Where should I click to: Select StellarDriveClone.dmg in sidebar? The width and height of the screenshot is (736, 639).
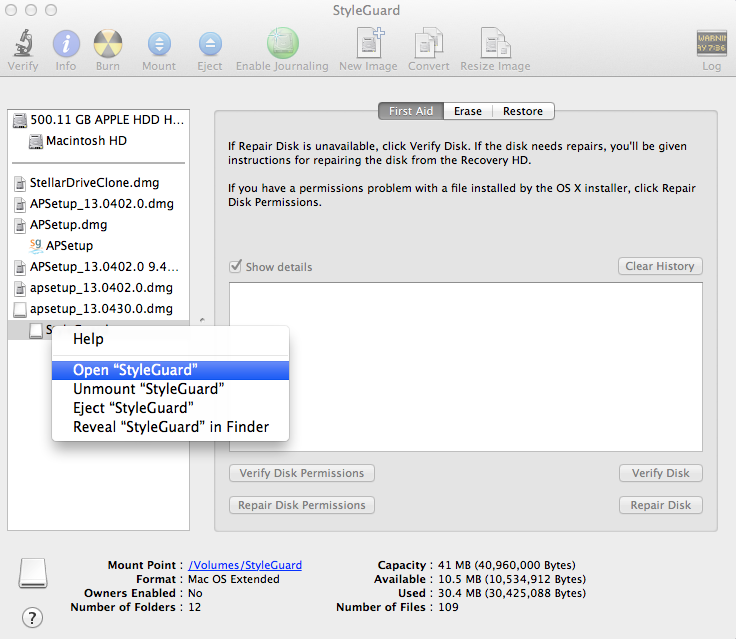99,183
